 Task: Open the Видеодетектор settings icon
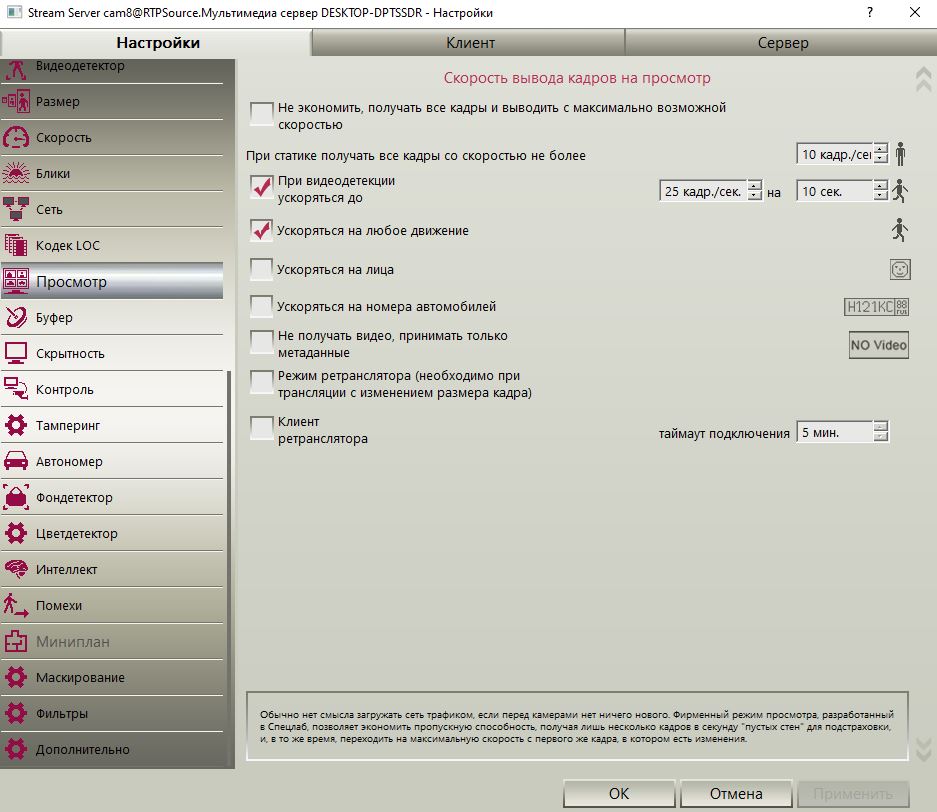click(16, 69)
